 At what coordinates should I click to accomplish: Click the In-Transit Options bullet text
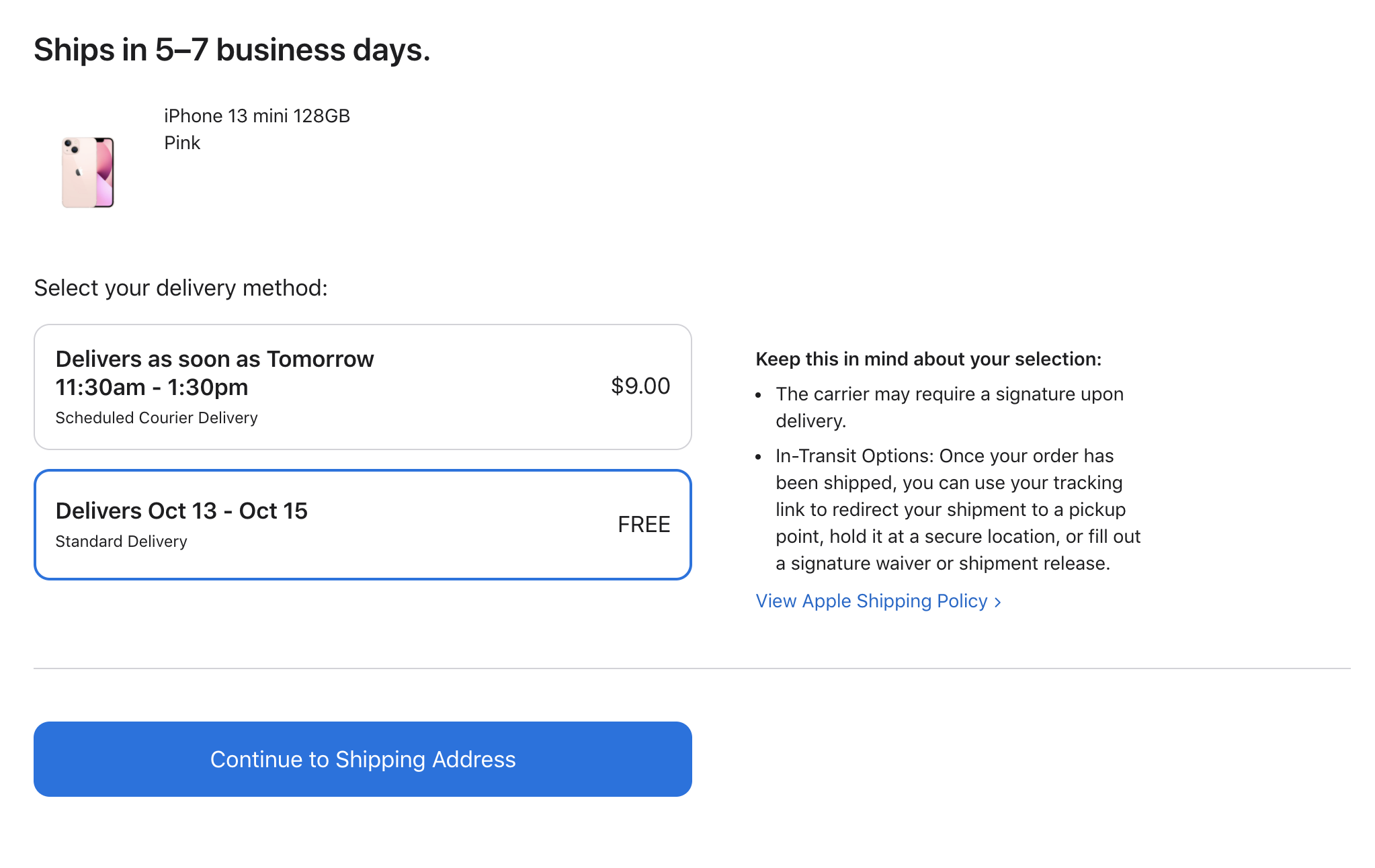(958, 509)
